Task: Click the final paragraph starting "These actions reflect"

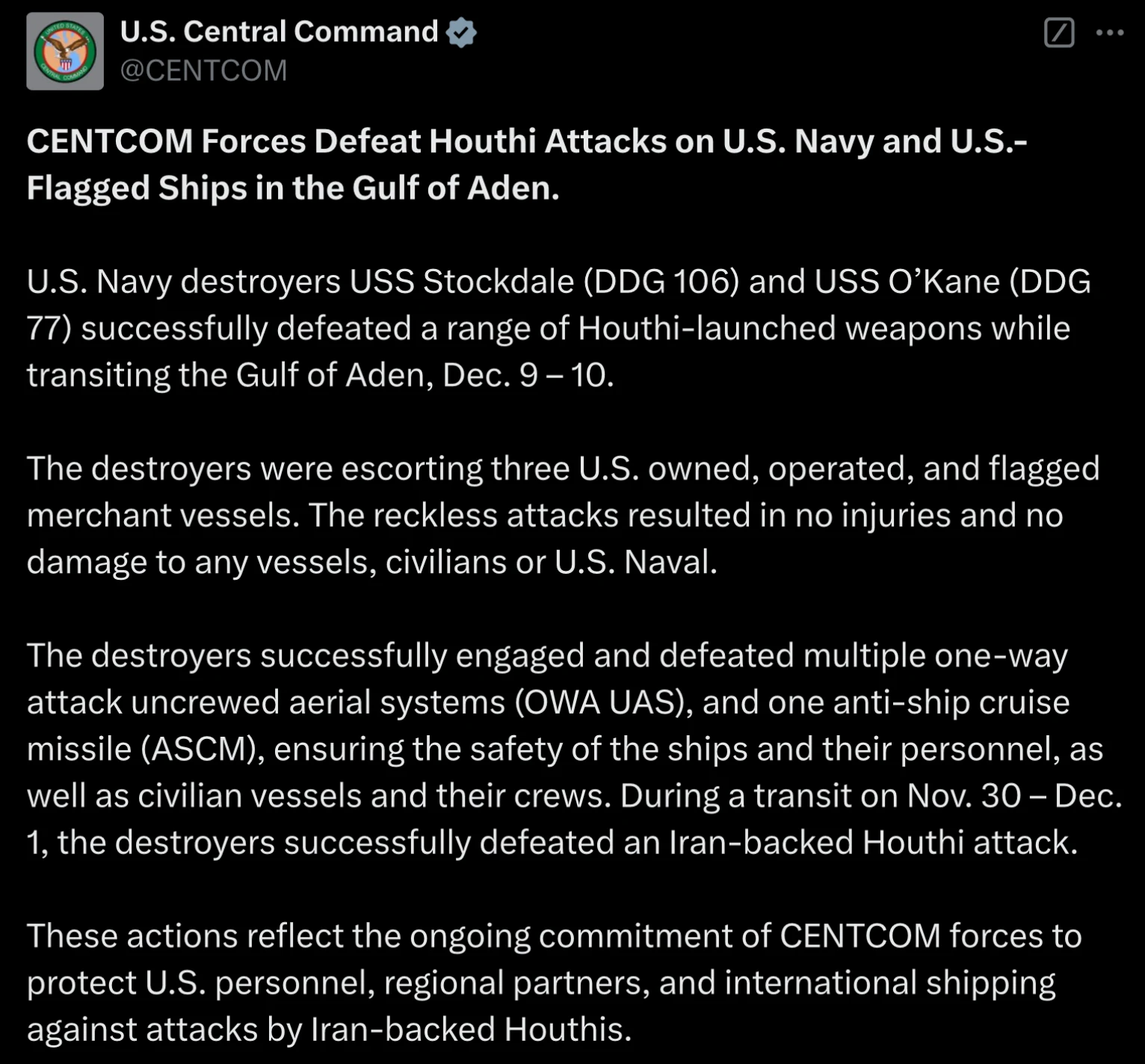Action: click(554, 983)
